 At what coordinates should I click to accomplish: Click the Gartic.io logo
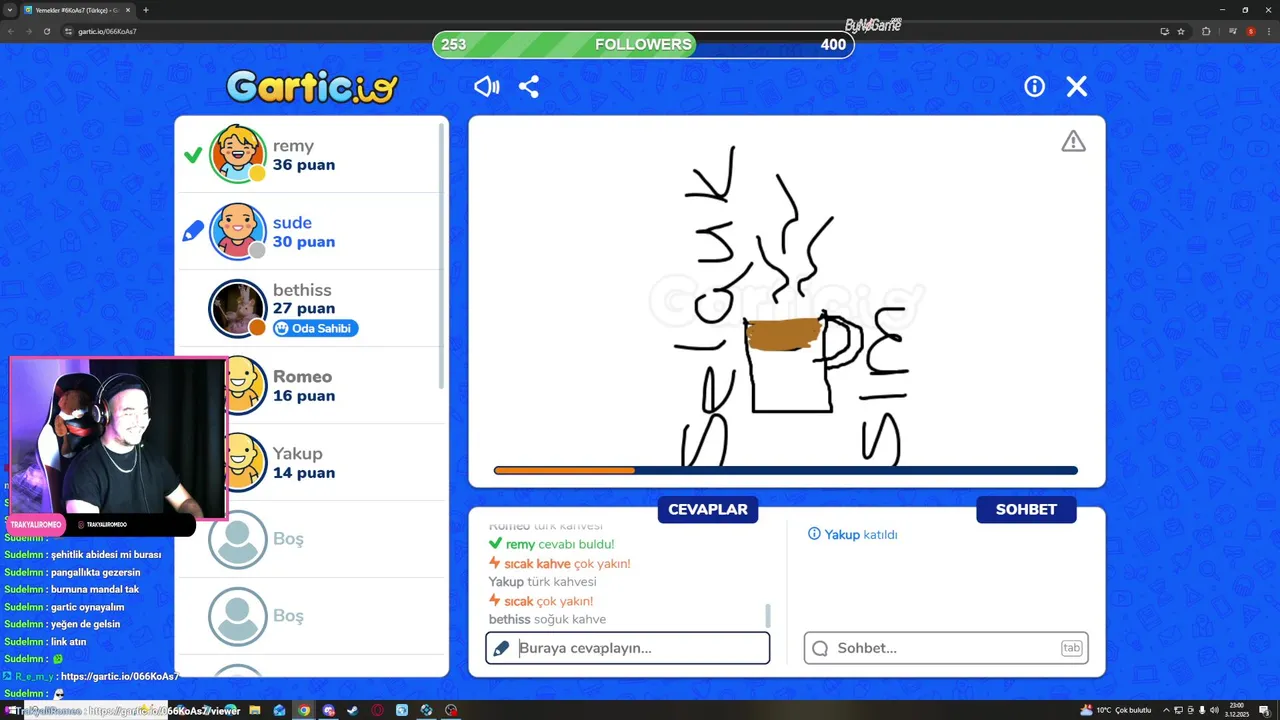[x=312, y=87]
